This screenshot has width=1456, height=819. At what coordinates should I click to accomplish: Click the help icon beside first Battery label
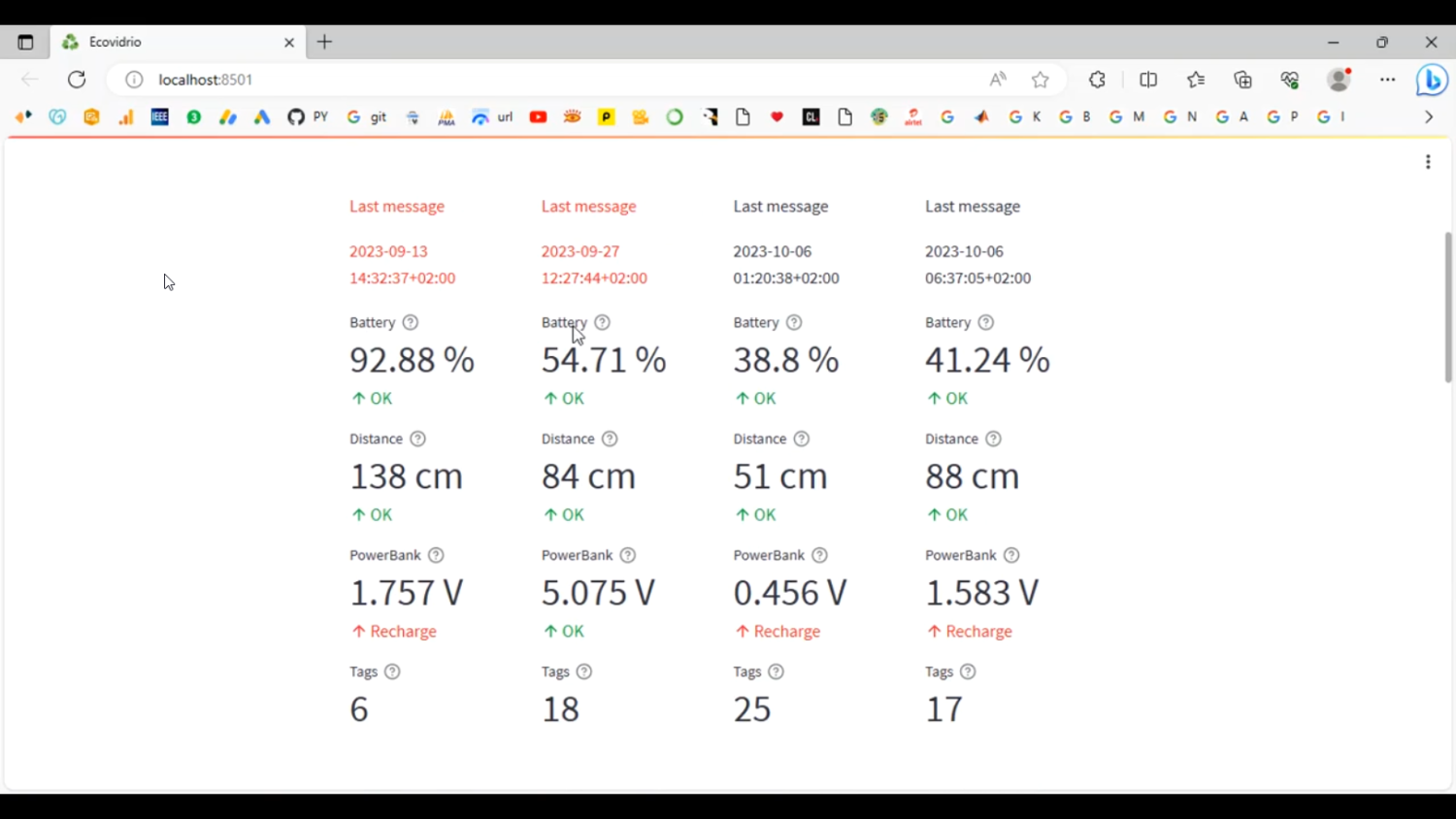tap(411, 322)
